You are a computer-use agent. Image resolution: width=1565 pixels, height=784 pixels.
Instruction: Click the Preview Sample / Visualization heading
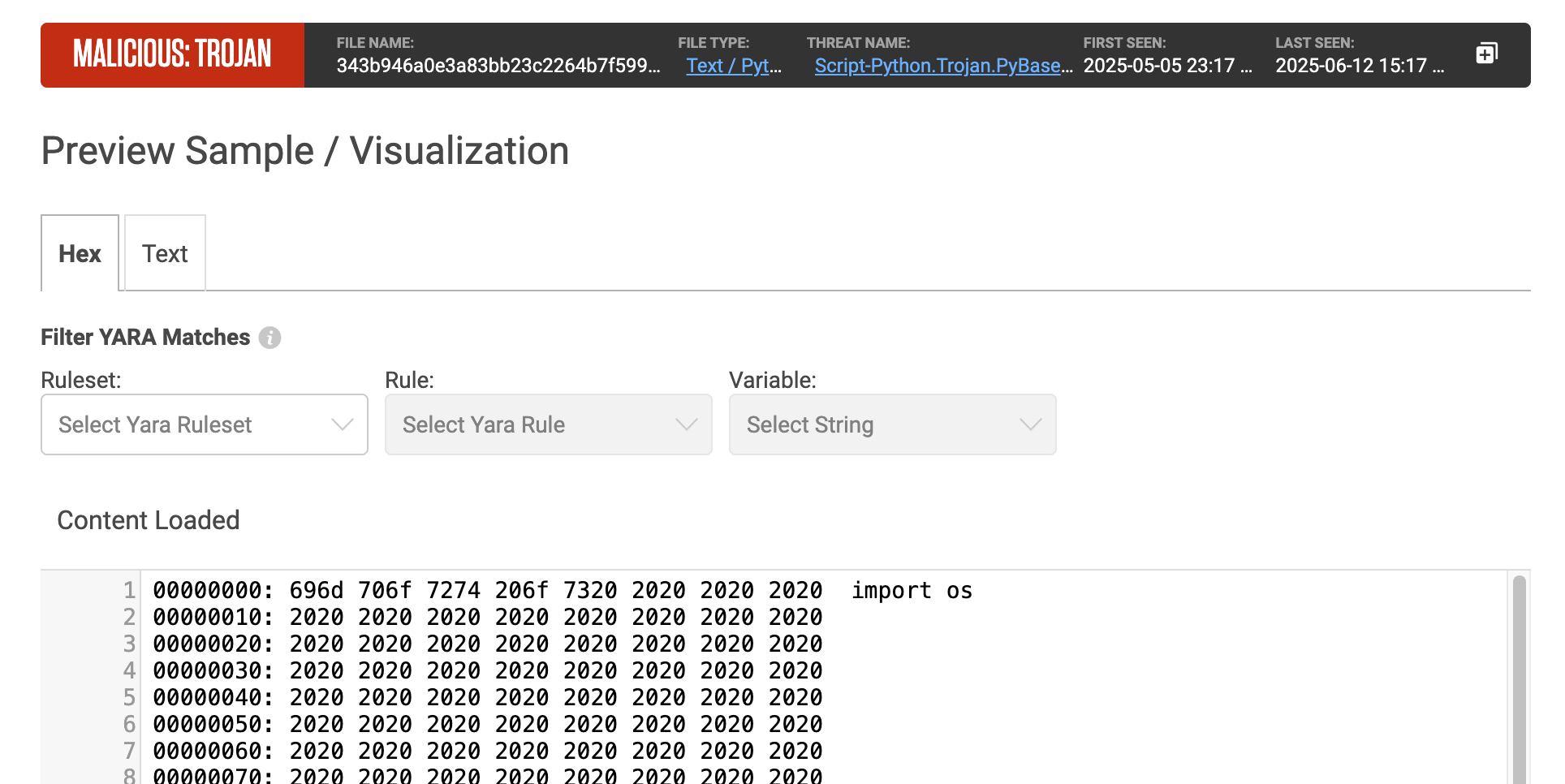click(x=305, y=151)
